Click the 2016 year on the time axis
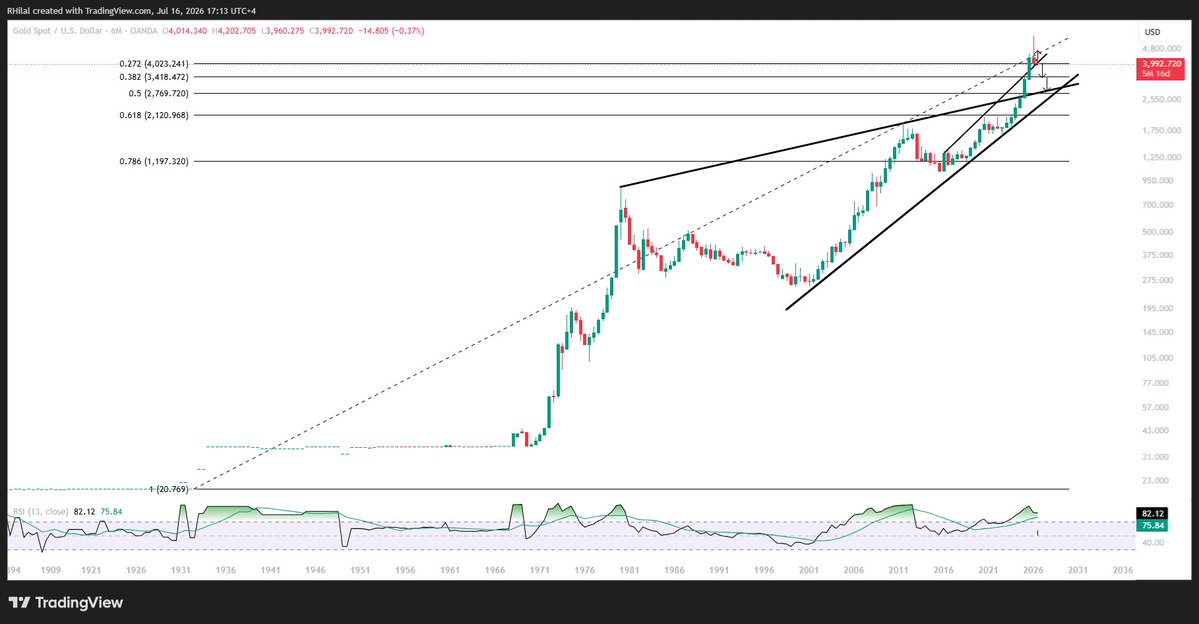1199x624 pixels. [x=944, y=570]
